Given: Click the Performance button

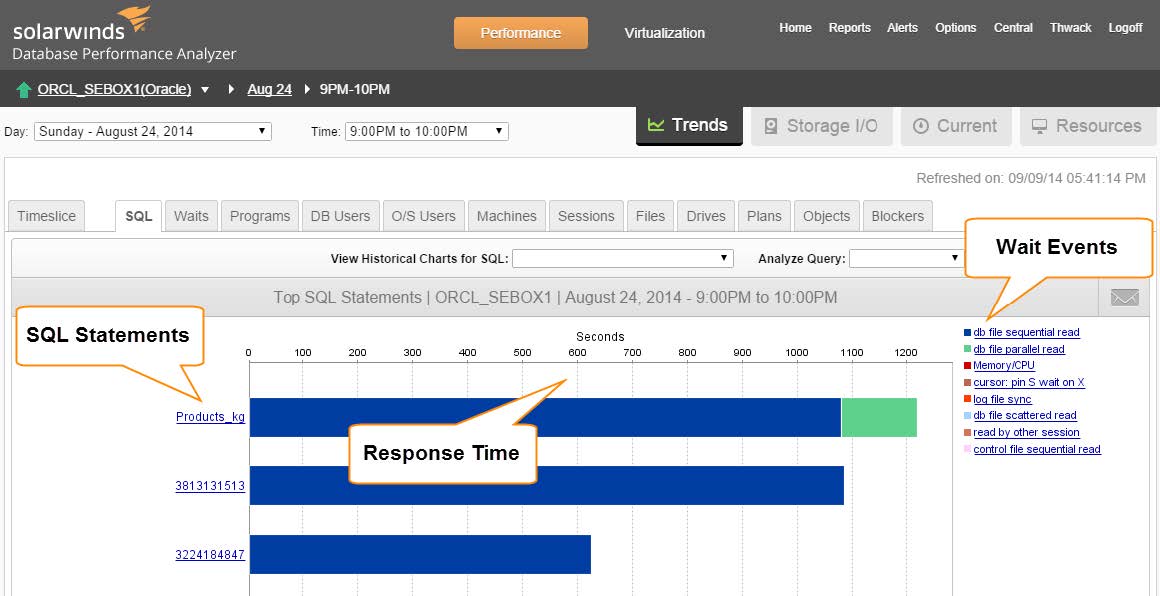Looking at the screenshot, I should (520, 33).
